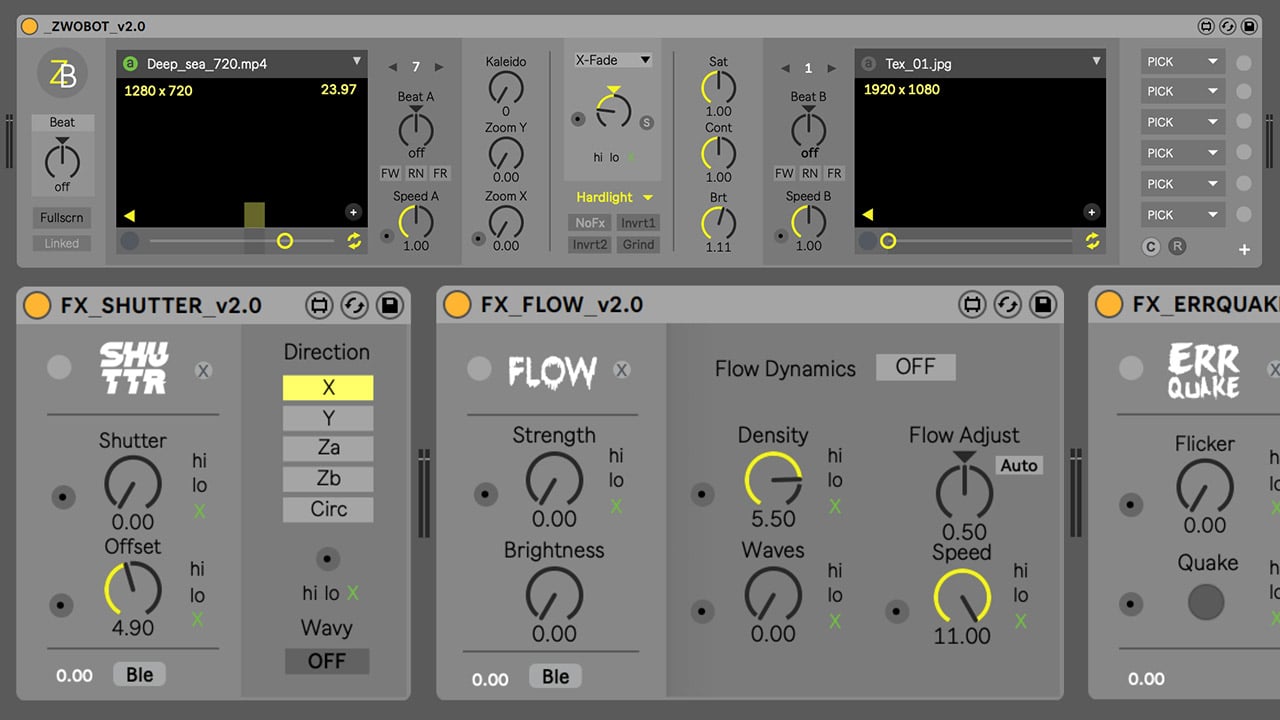Select Circ in Direction list
This screenshot has width=1280, height=720.
click(x=328, y=509)
